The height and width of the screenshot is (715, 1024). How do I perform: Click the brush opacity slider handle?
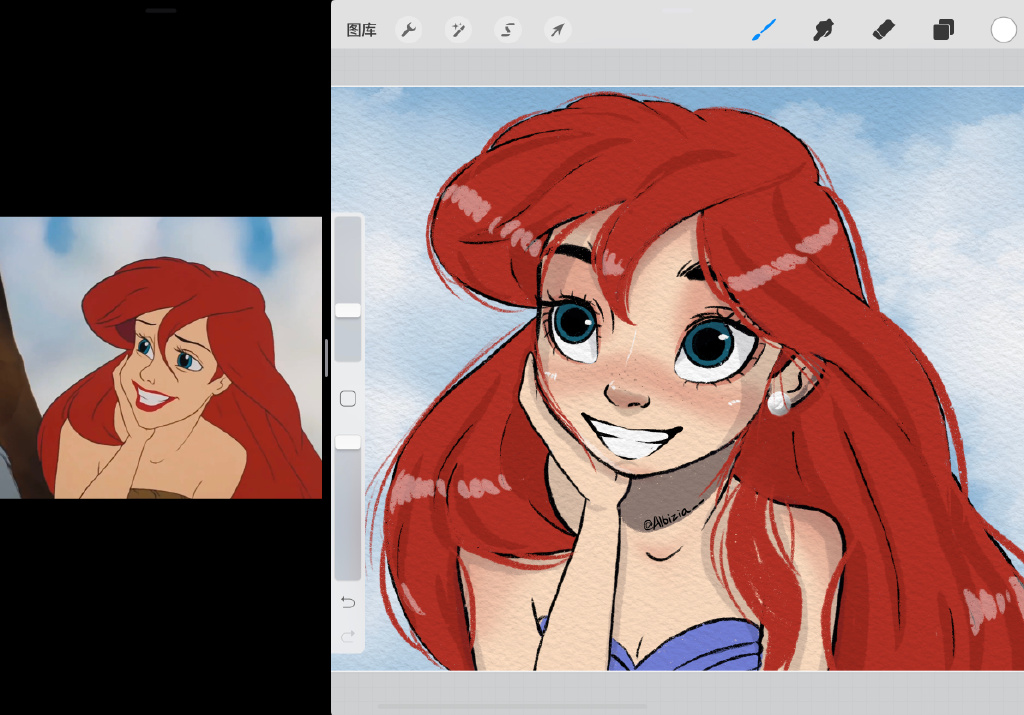348,442
